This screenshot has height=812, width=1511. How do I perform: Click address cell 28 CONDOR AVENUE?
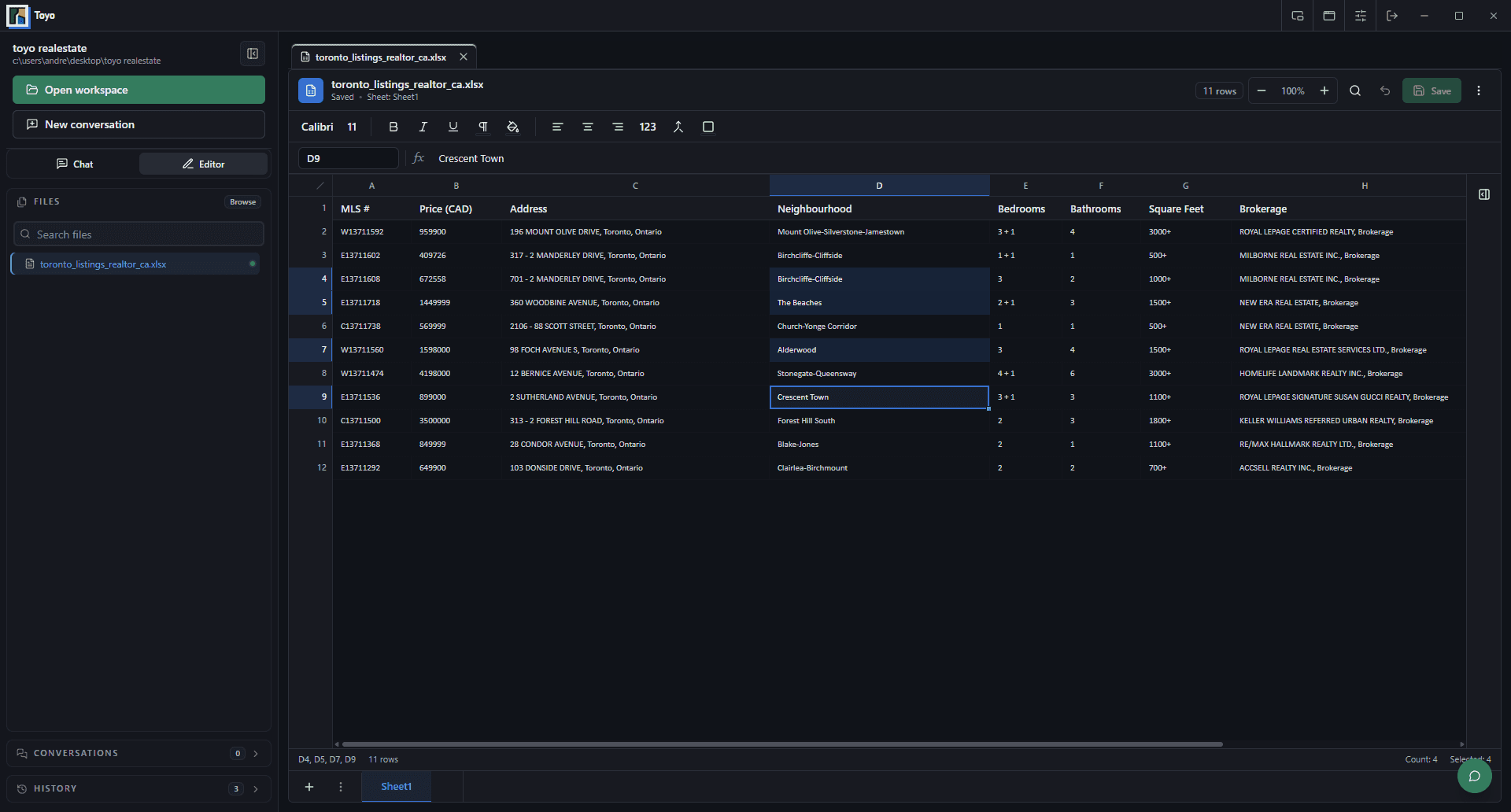(635, 444)
